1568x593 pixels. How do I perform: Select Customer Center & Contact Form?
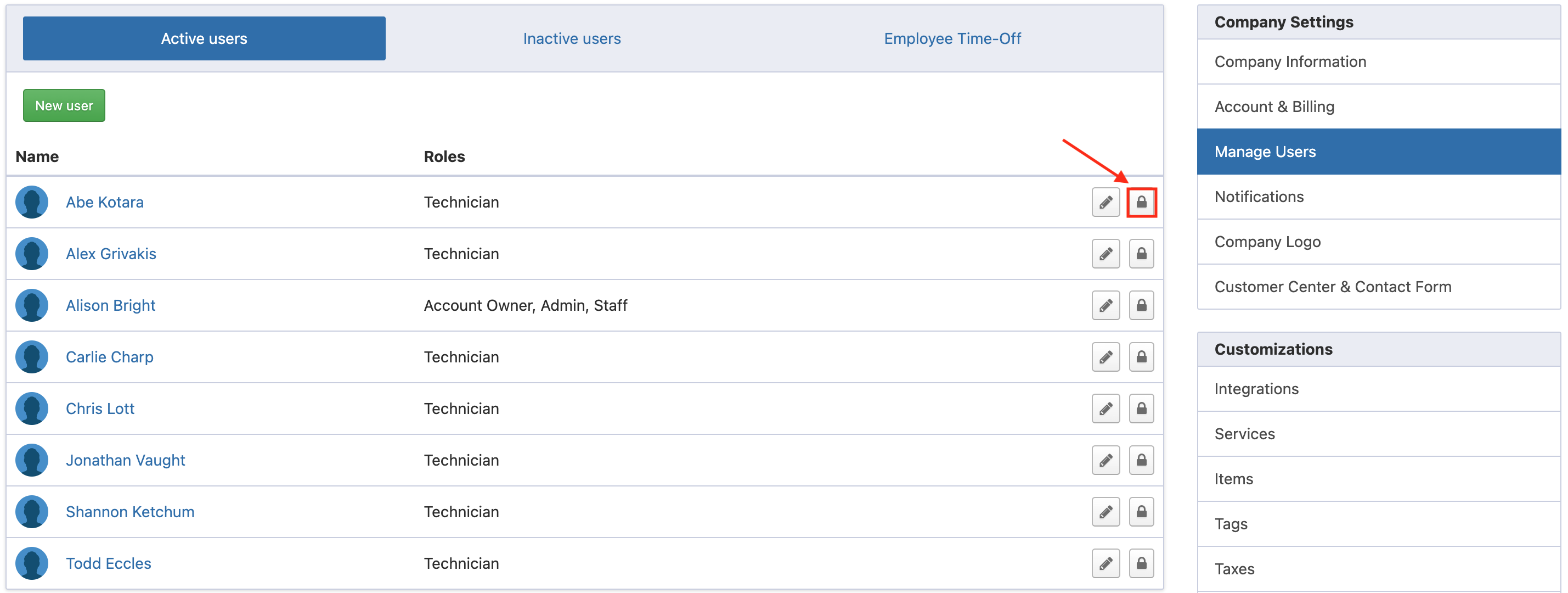(x=1333, y=287)
